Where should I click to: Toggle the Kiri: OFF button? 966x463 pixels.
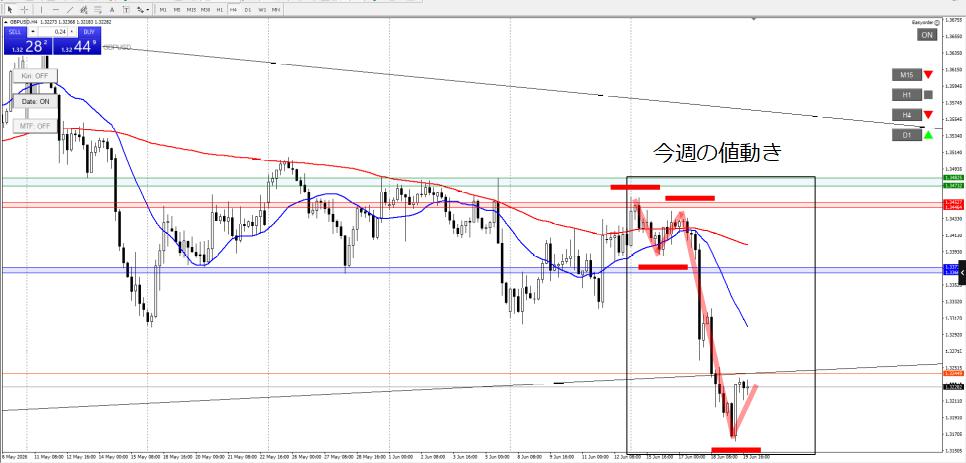pyautogui.click(x=35, y=76)
